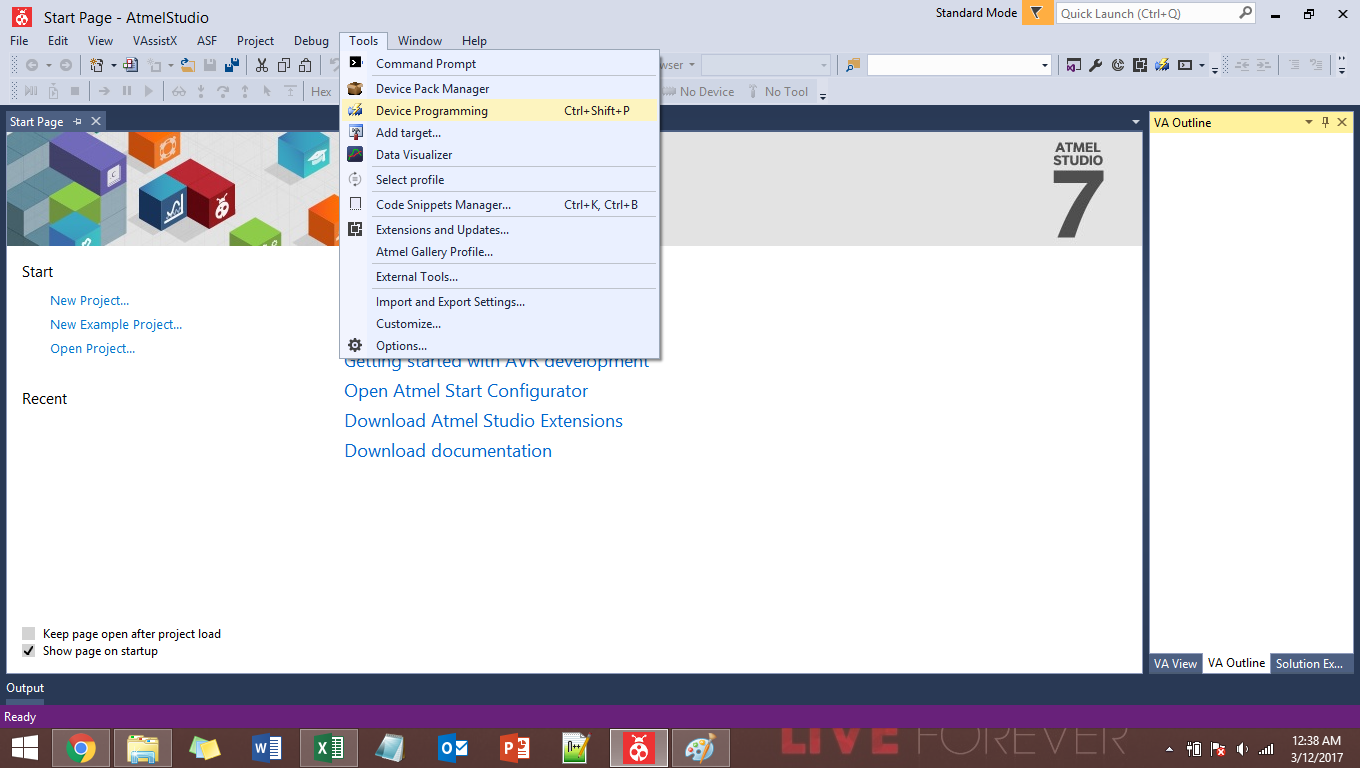Click the Device Programming lightning toolbar icon
This screenshot has height=768, width=1360.
(x=1162, y=65)
